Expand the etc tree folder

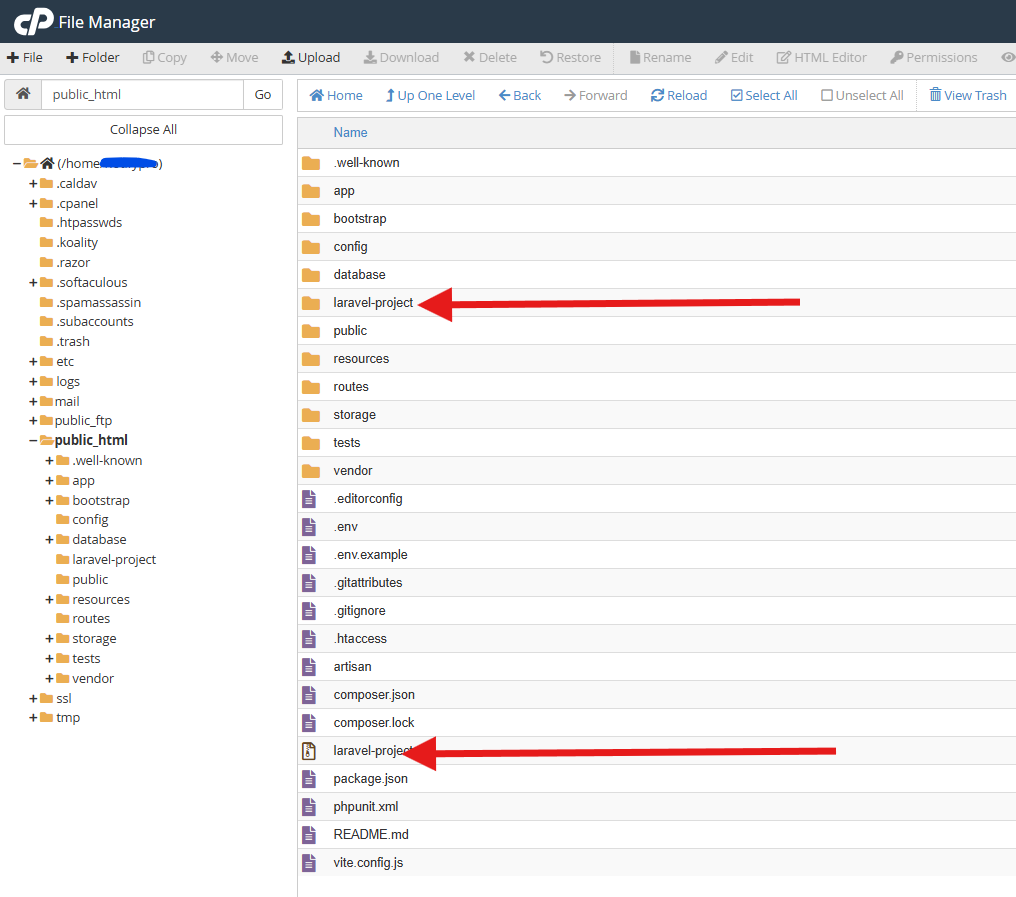(x=33, y=362)
